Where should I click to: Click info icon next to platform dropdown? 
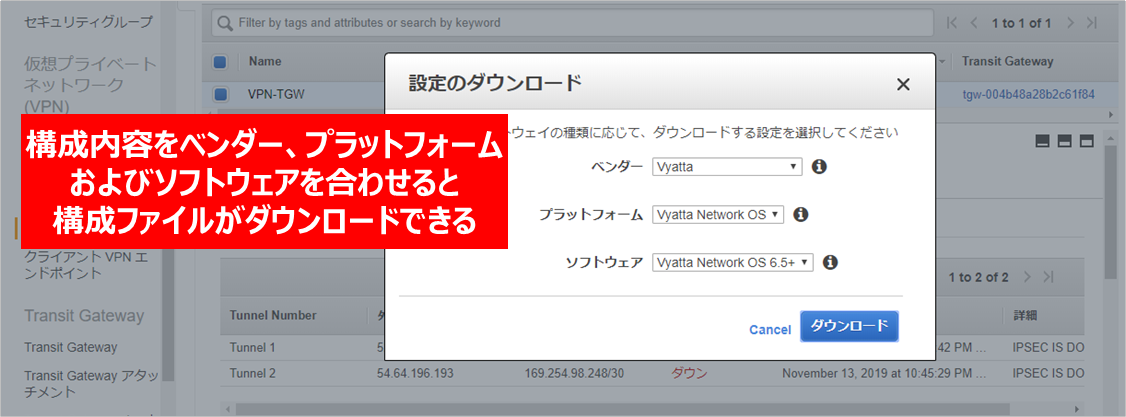[801, 214]
